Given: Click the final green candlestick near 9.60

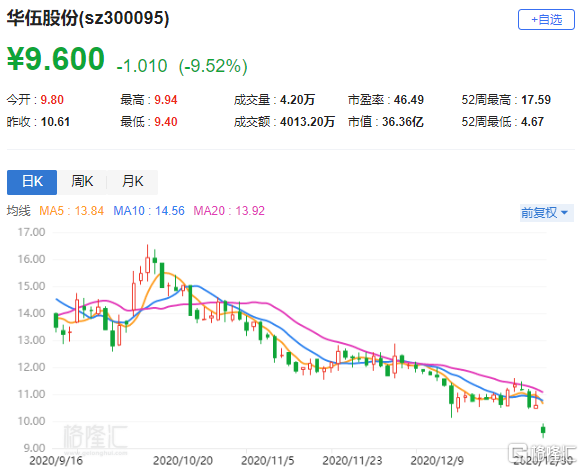Looking at the screenshot, I should (x=543, y=430).
